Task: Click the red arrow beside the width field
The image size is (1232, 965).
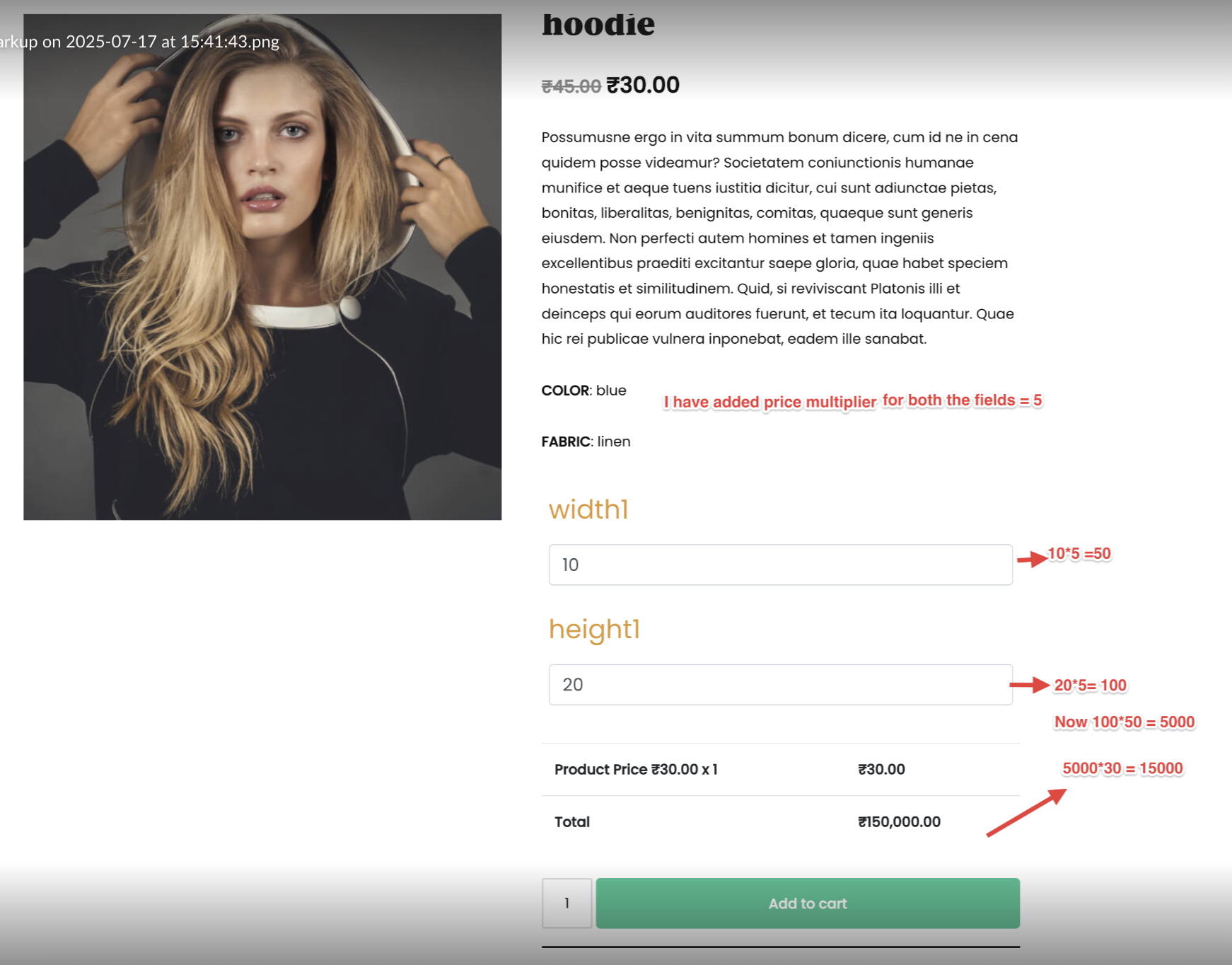Action: pos(1032,559)
